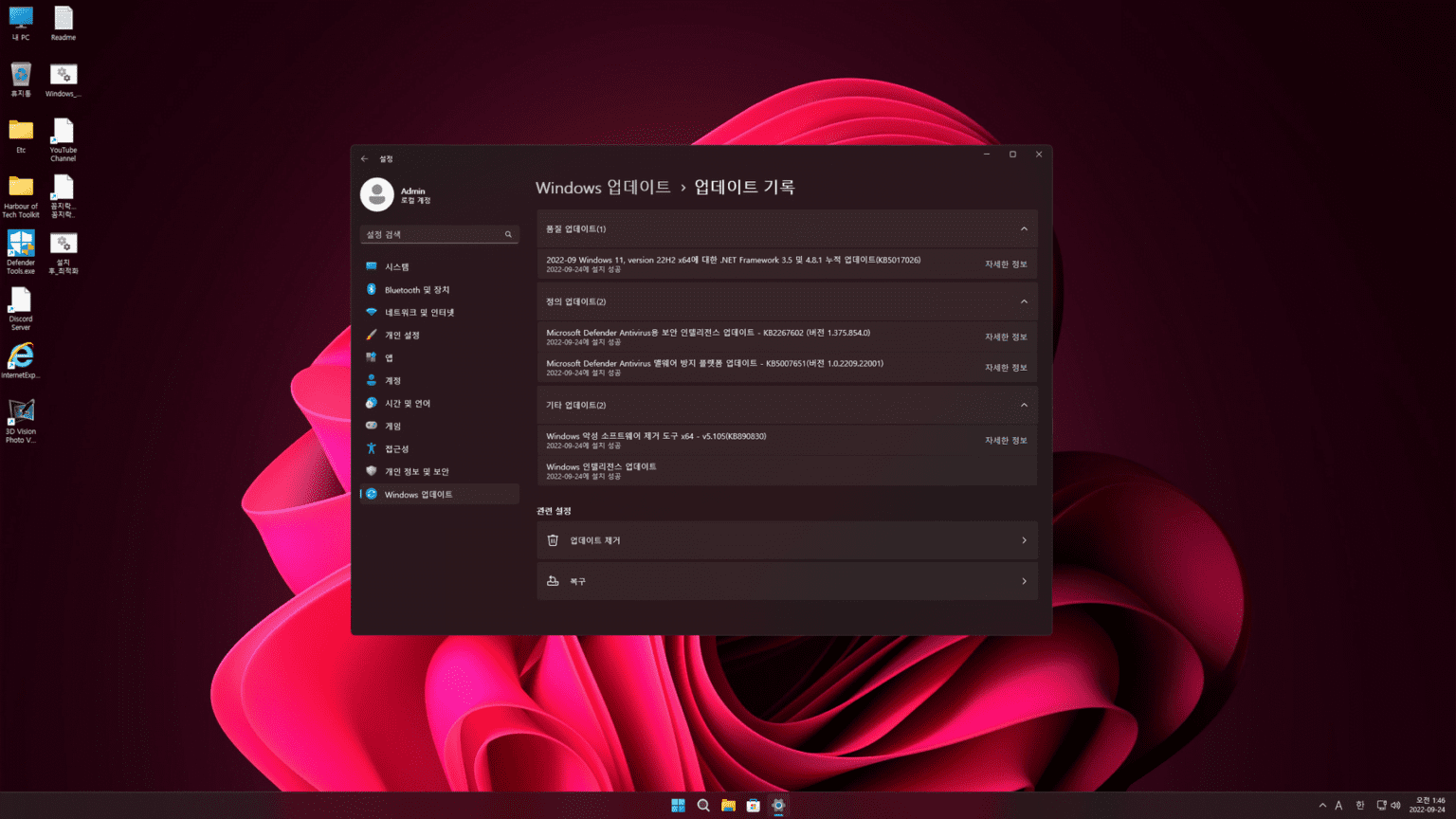Click the 앱 sidebar icon
This screenshot has width=1456, height=819.
pyautogui.click(x=372, y=357)
